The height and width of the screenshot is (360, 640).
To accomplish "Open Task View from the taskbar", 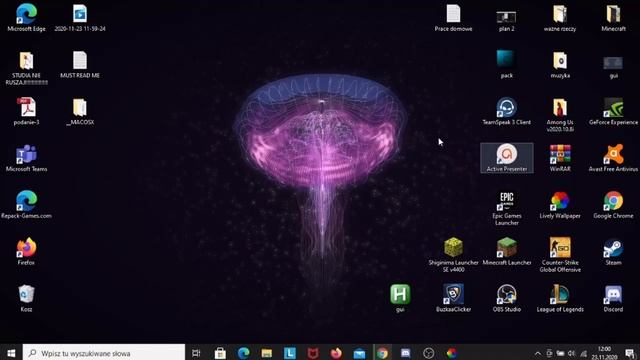I will (x=196, y=353).
